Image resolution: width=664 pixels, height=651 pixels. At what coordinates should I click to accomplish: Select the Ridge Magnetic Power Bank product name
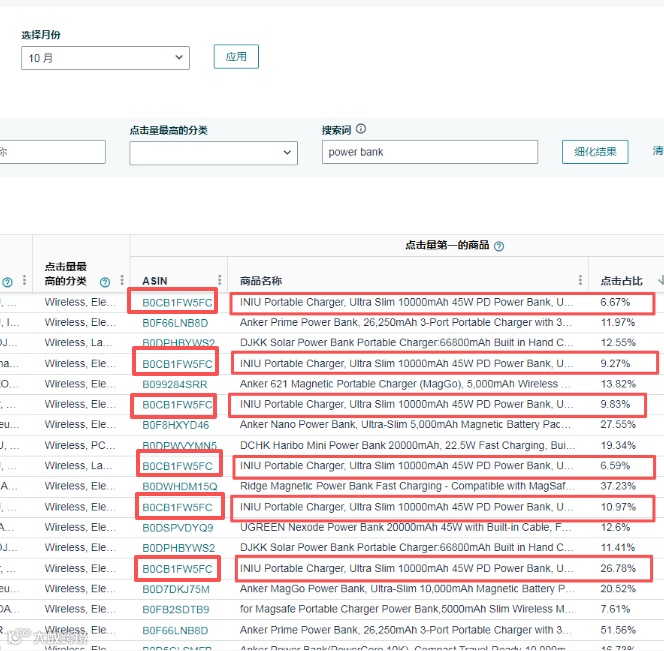point(407,486)
